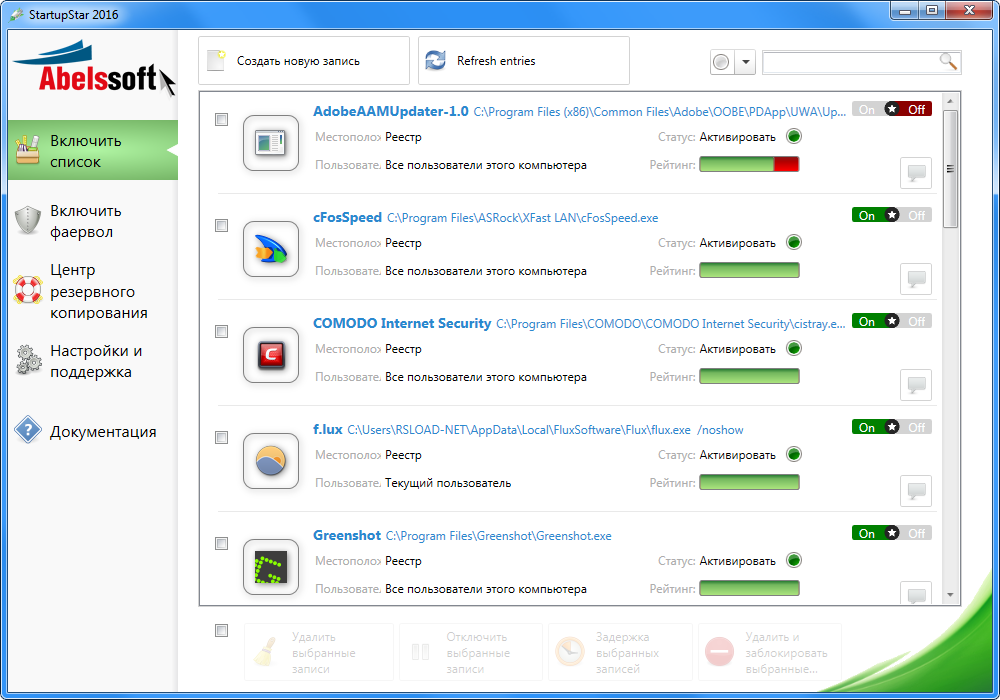1000x700 pixels.
Task: Tick the checkbox for Greenshot
Action: coord(221,543)
